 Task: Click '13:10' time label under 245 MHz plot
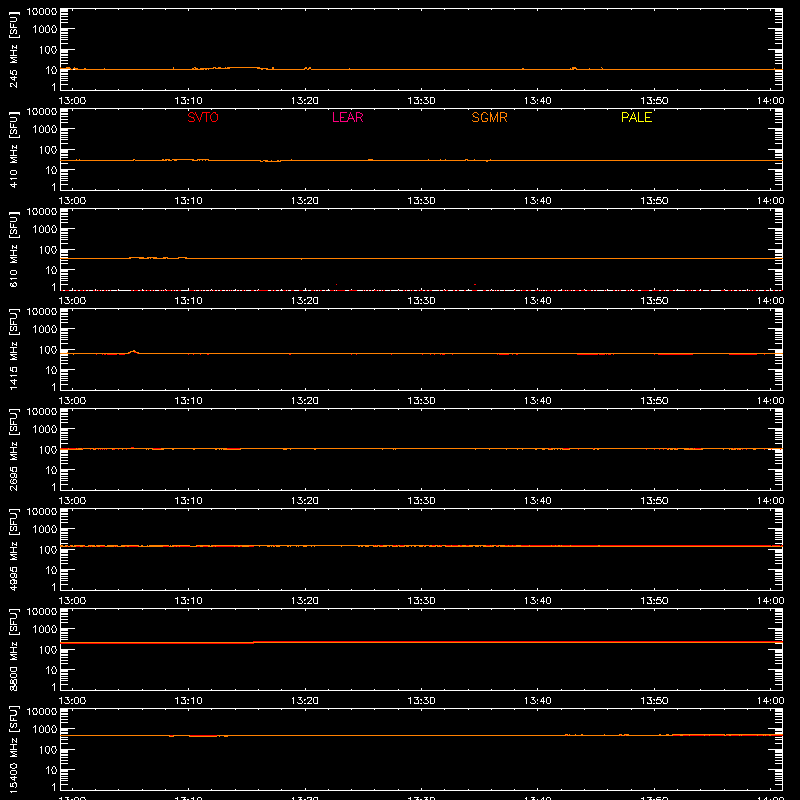click(x=188, y=101)
